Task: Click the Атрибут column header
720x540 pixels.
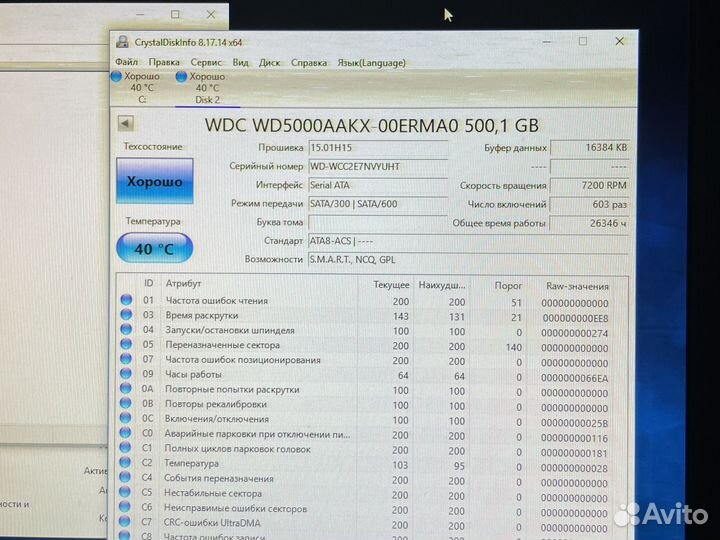Action: click(184, 284)
